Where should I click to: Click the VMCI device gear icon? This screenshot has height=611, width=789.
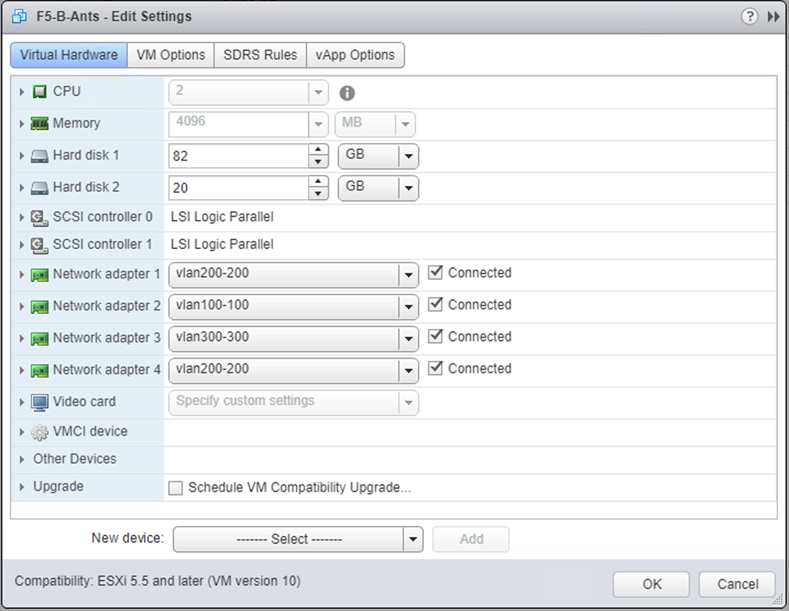click(x=40, y=432)
